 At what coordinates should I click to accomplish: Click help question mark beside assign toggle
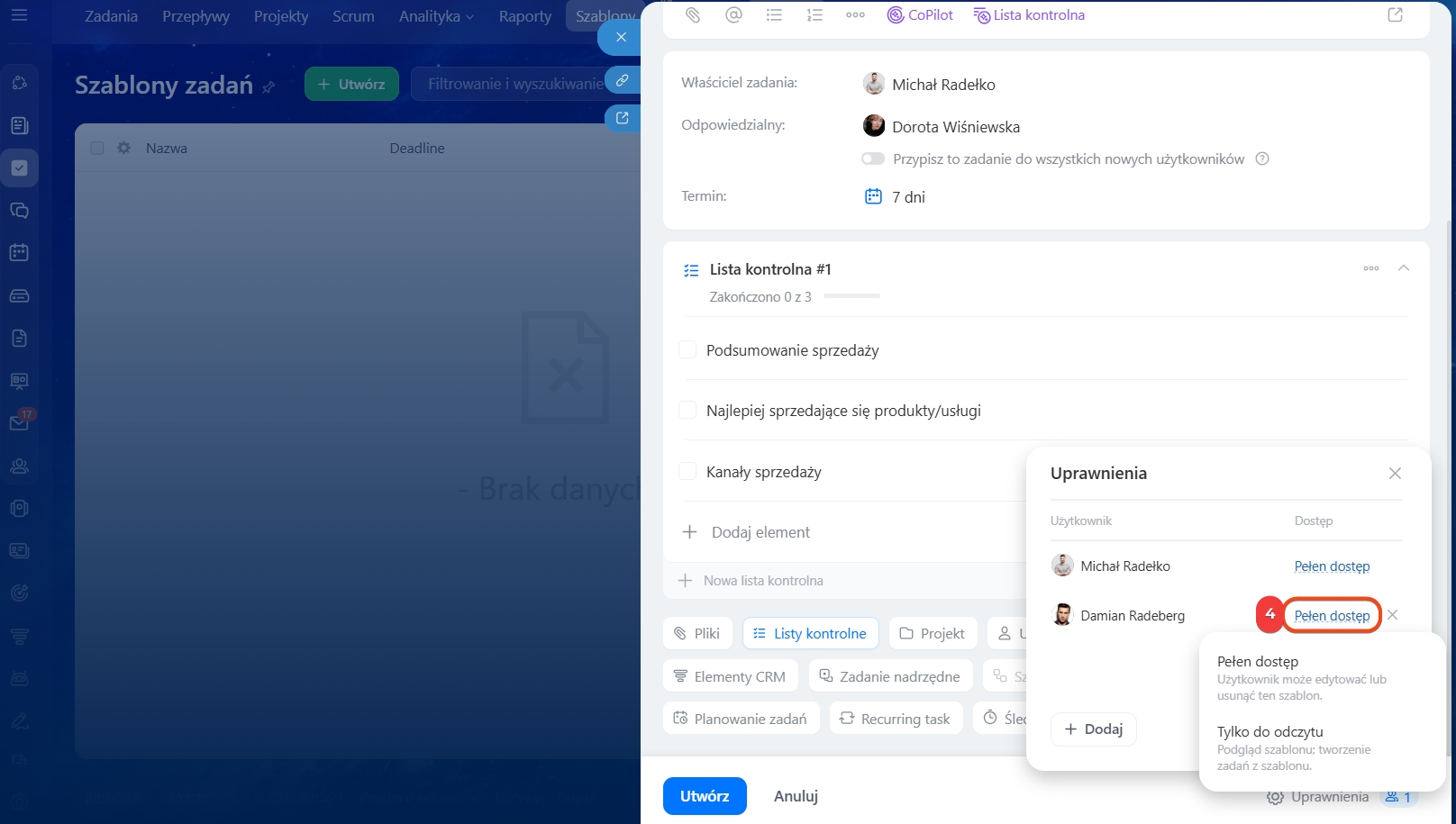pos(1262,158)
